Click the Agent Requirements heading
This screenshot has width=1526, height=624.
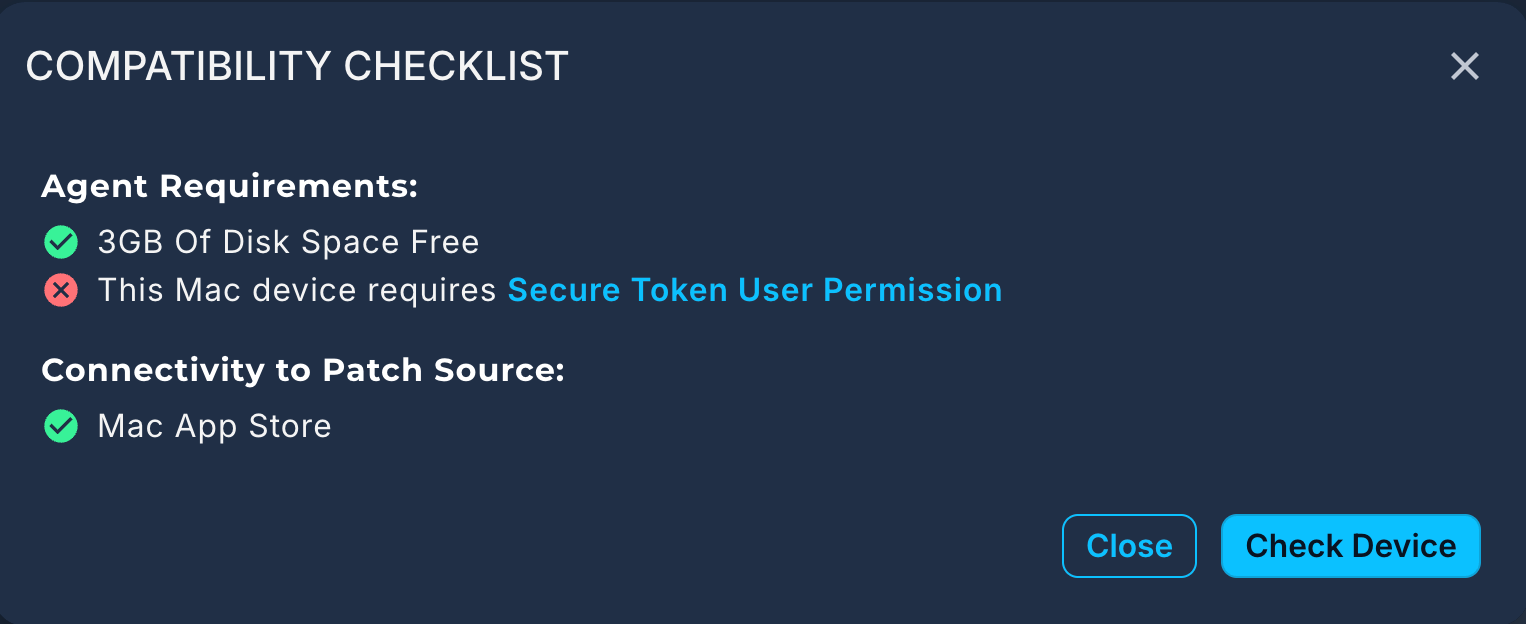229,187
